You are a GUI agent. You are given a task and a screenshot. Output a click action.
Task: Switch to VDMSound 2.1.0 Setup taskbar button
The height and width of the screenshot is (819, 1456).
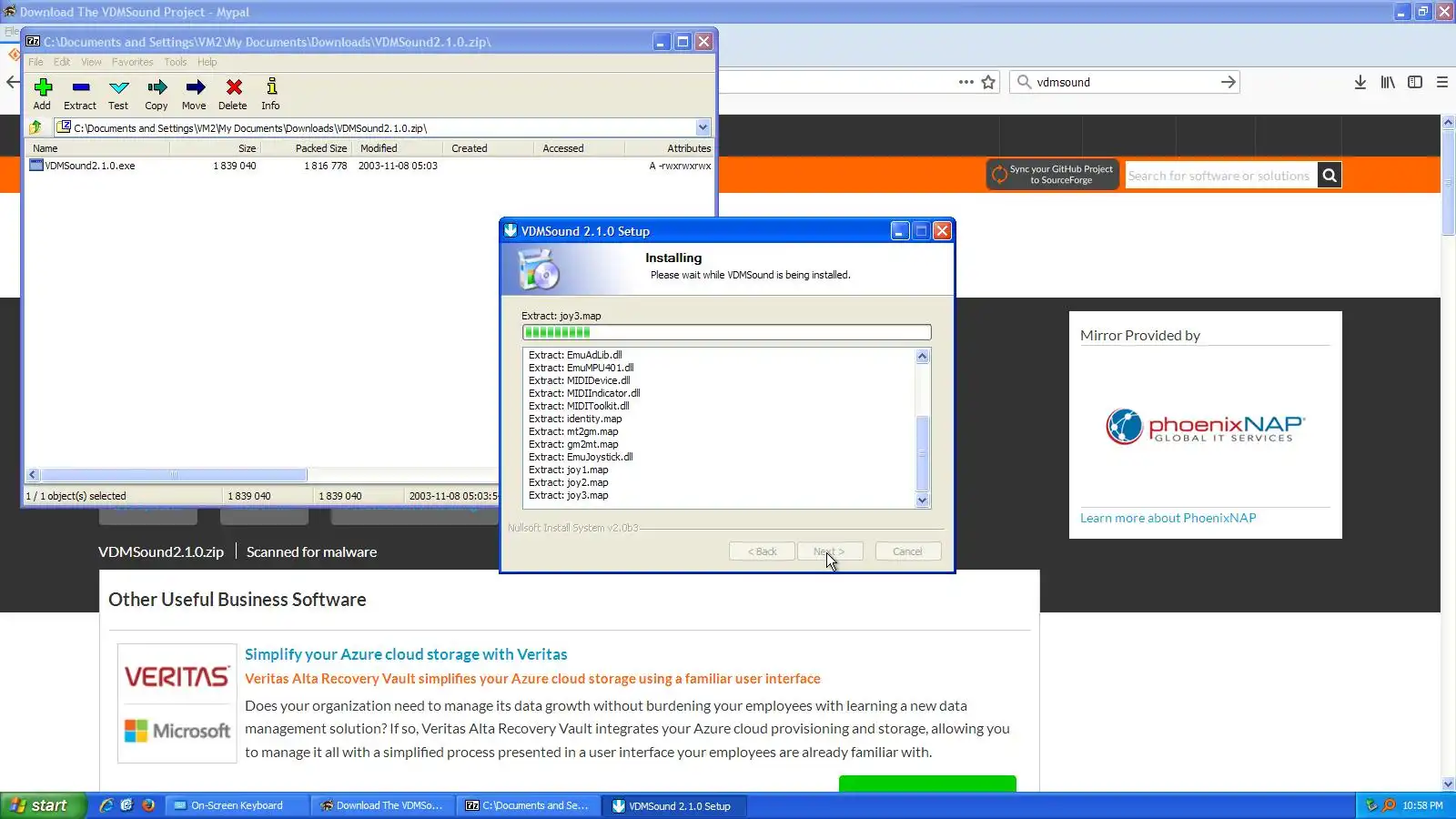[673, 805]
